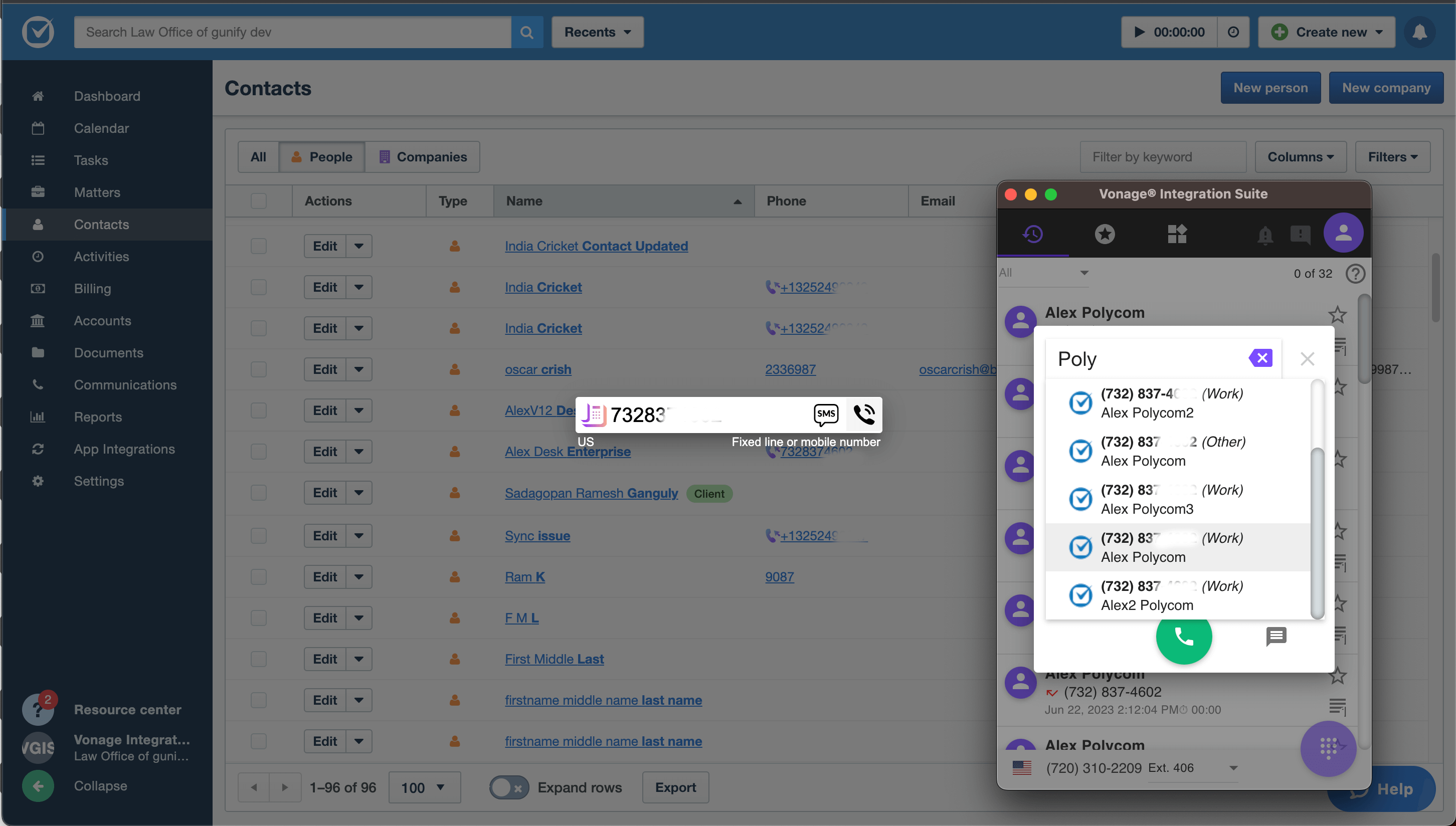Open the Sadagopan Ramesh Ganguly contact link
Image resolution: width=1456 pixels, height=826 pixels.
pos(591,493)
